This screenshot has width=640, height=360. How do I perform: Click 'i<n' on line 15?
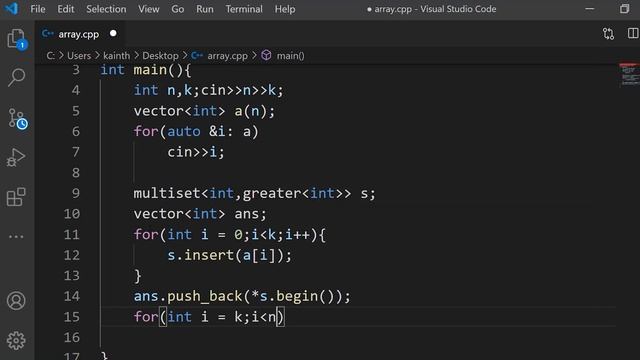[x=263, y=317]
